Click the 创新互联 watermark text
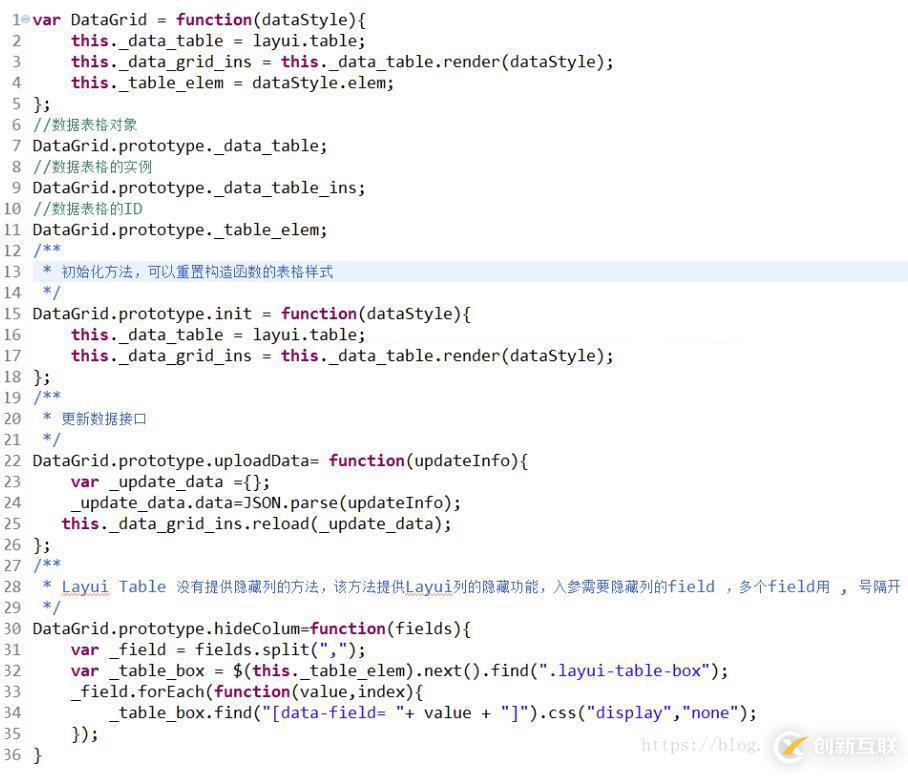This screenshot has width=908, height=776. (x=855, y=746)
